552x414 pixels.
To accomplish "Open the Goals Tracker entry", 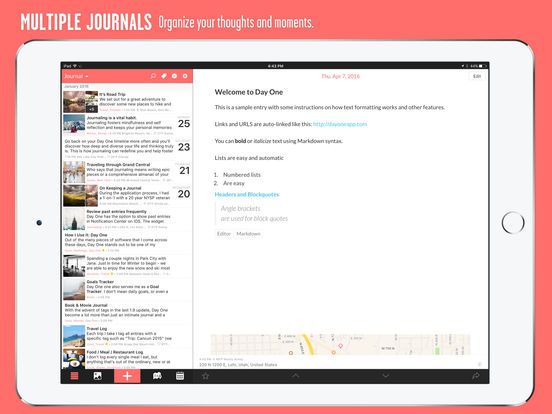I will (x=127, y=289).
